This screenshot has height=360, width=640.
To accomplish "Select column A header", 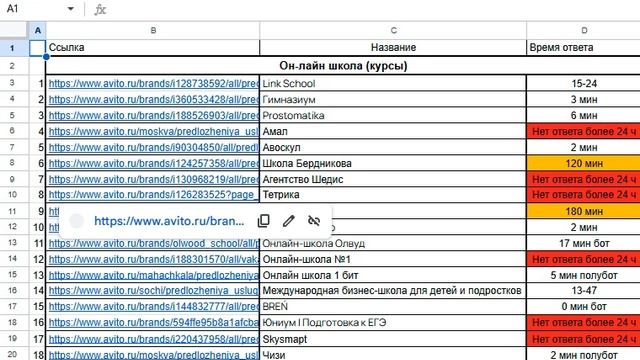I will click(38, 31).
